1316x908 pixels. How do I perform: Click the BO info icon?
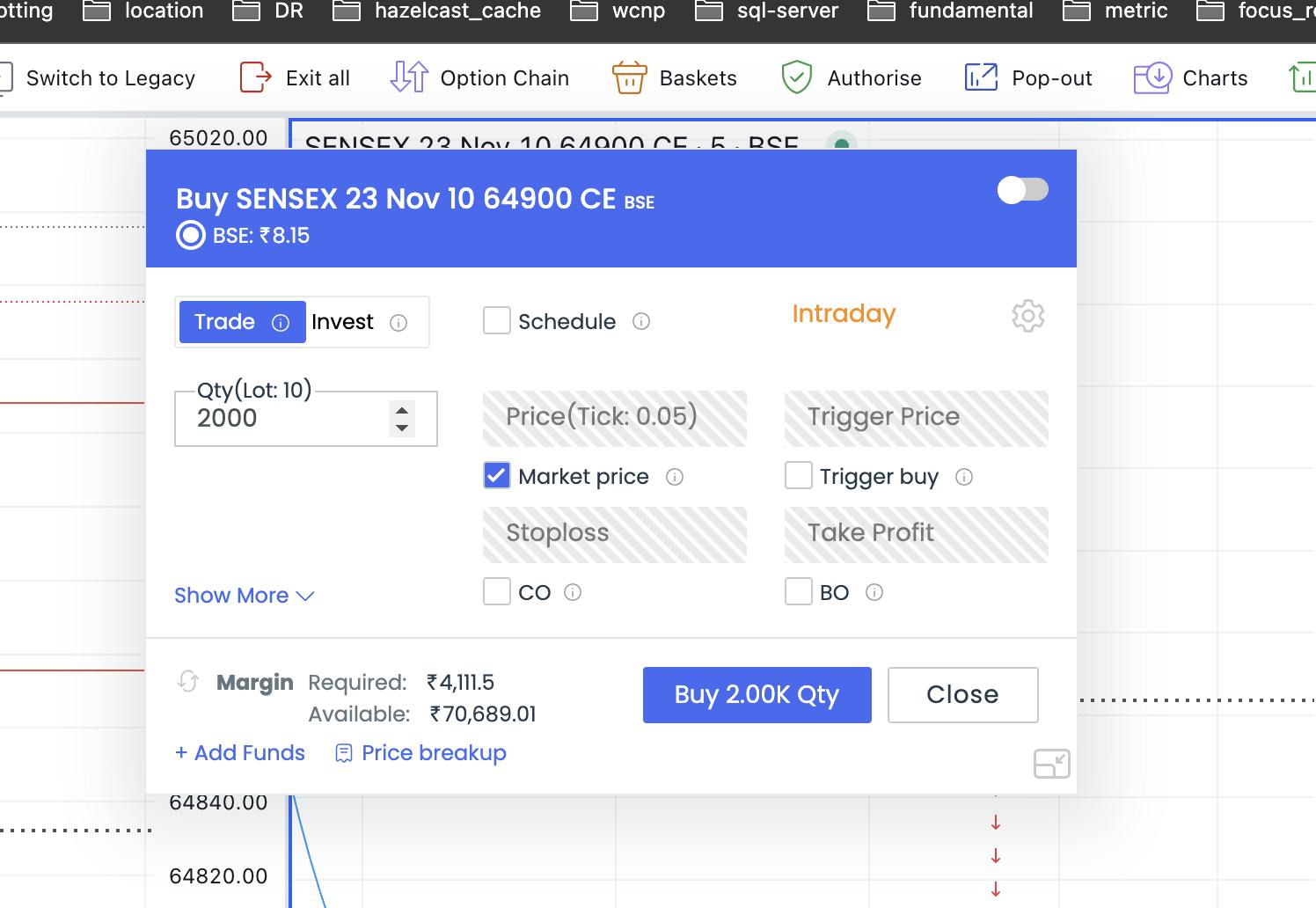874,592
